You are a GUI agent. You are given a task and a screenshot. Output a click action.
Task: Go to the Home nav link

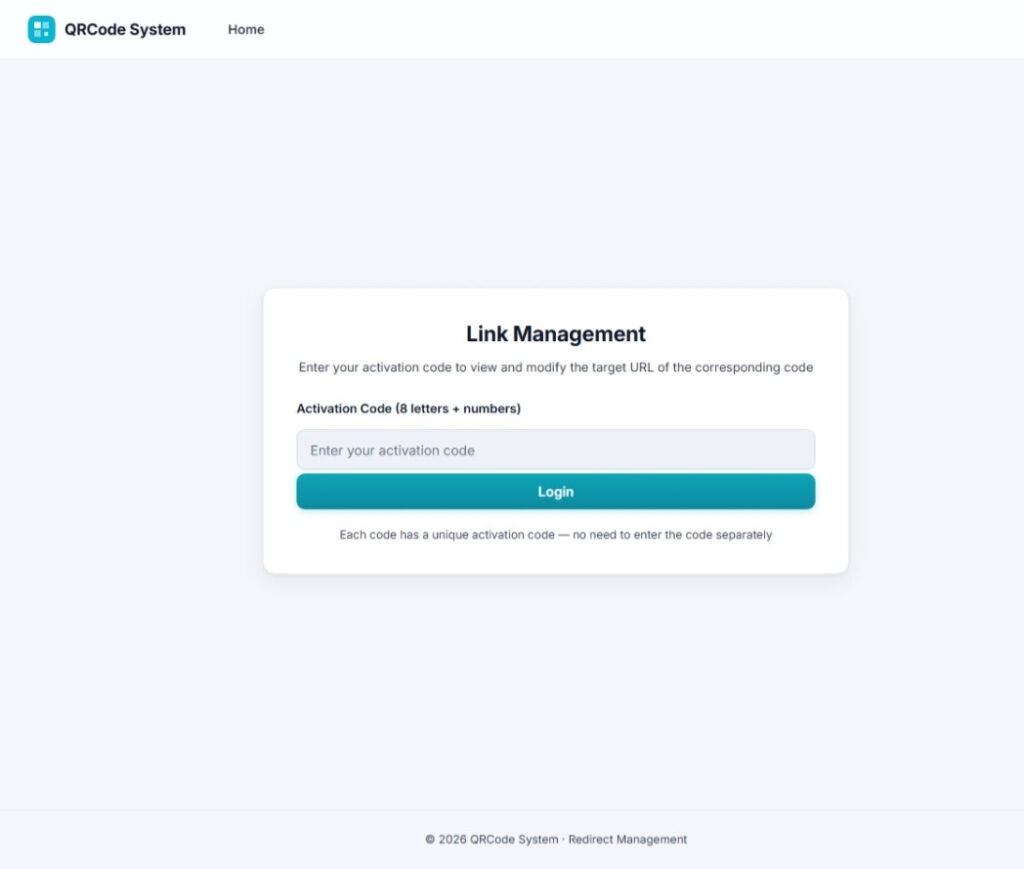tap(246, 29)
